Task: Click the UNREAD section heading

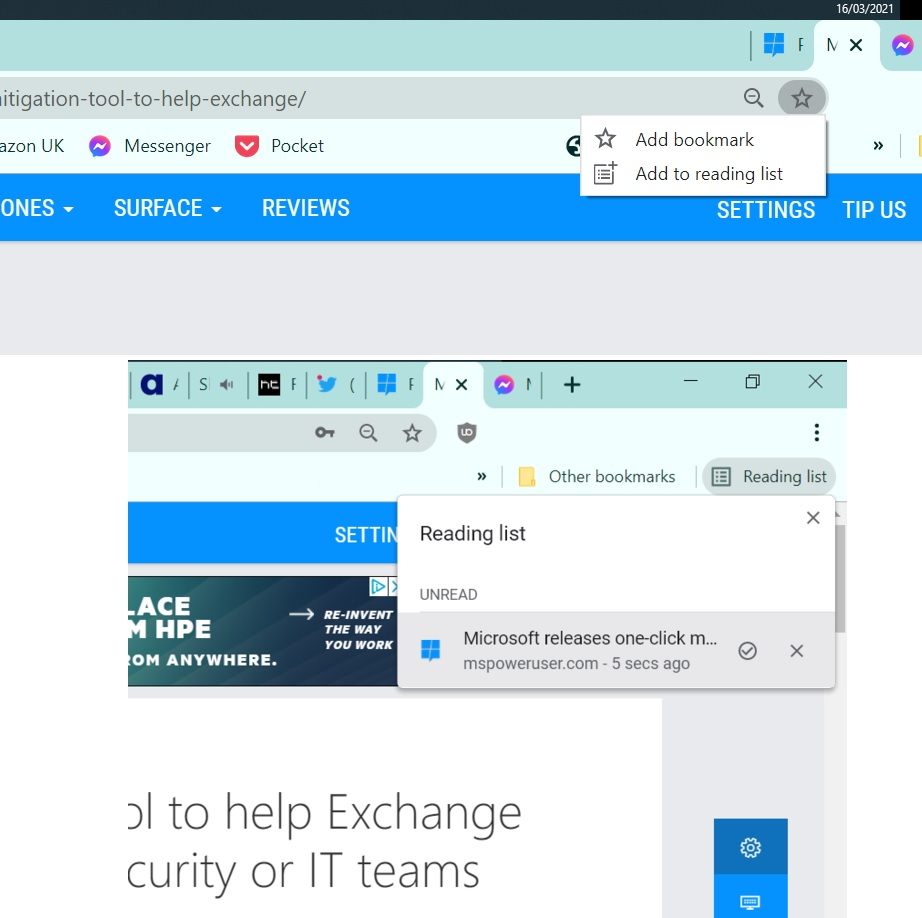Action: 448,595
